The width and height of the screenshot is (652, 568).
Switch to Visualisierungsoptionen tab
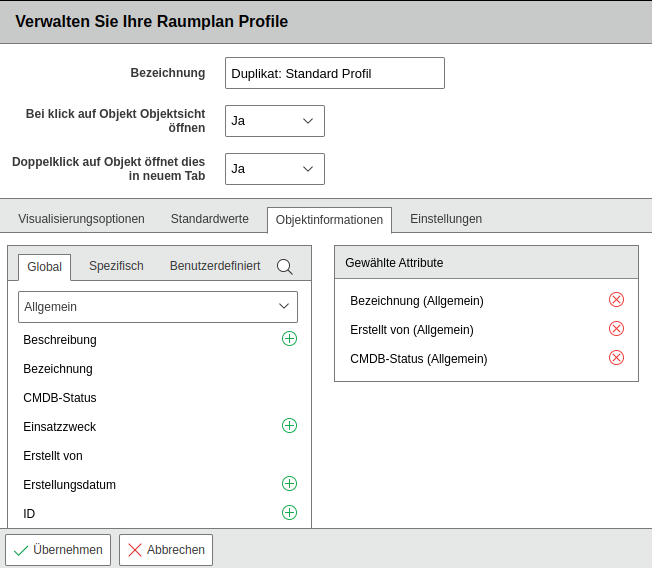pyautogui.click(x=82, y=219)
